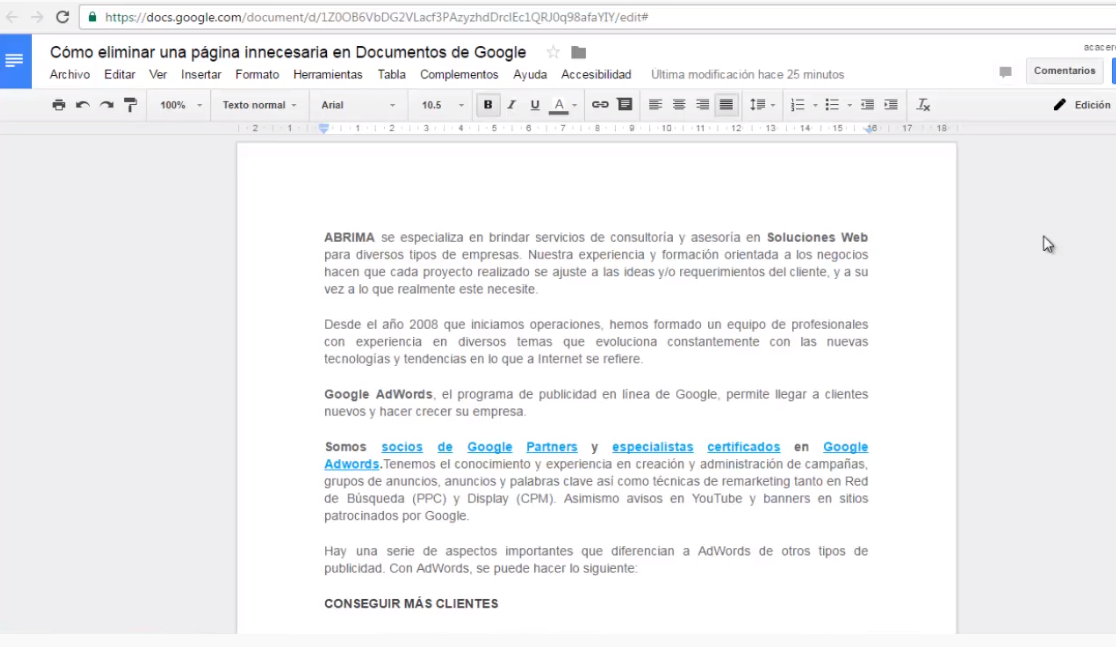The width and height of the screenshot is (1116, 647).
Task: Star this document
Action: click(553, 52)
